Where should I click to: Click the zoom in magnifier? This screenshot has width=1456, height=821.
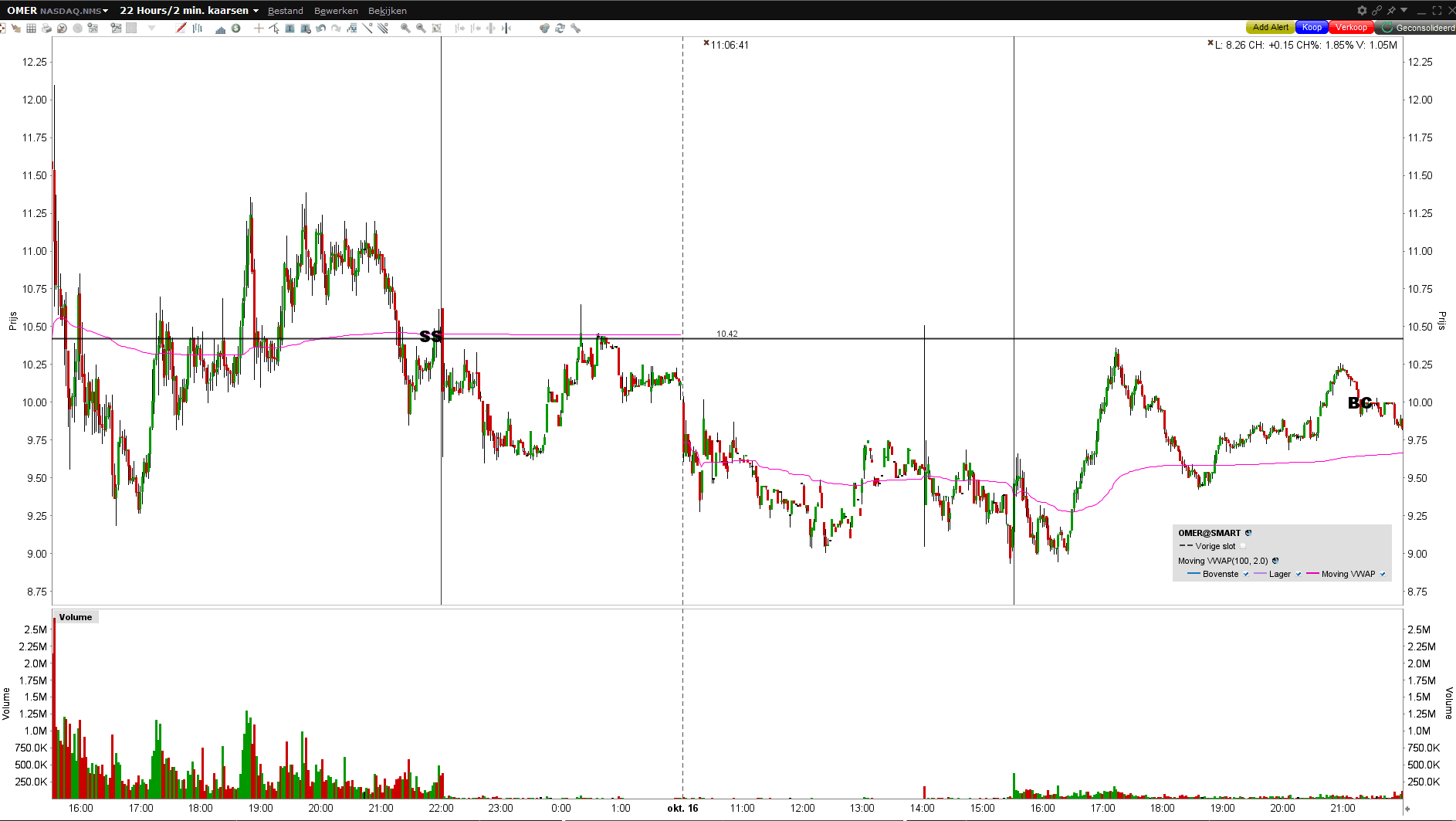coord(405,28)
